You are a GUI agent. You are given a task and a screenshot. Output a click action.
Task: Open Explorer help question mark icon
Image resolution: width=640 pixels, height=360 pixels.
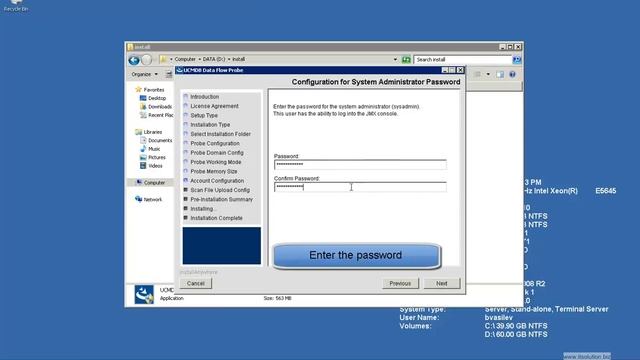click(513, 74)
